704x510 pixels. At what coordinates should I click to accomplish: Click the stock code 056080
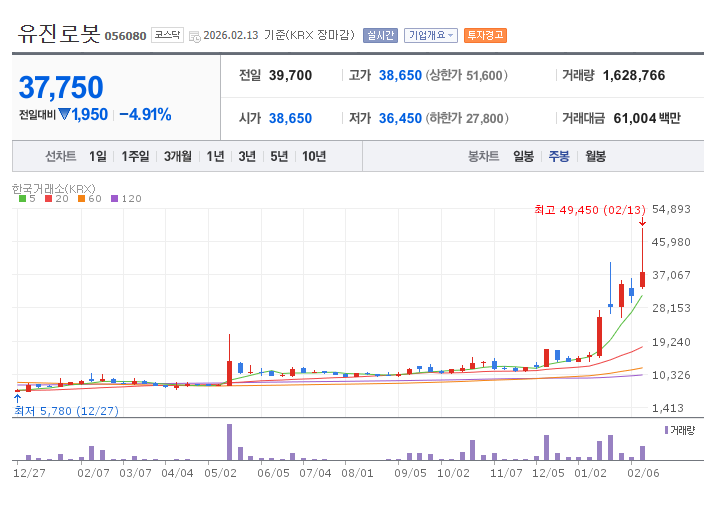pos(125,36)
